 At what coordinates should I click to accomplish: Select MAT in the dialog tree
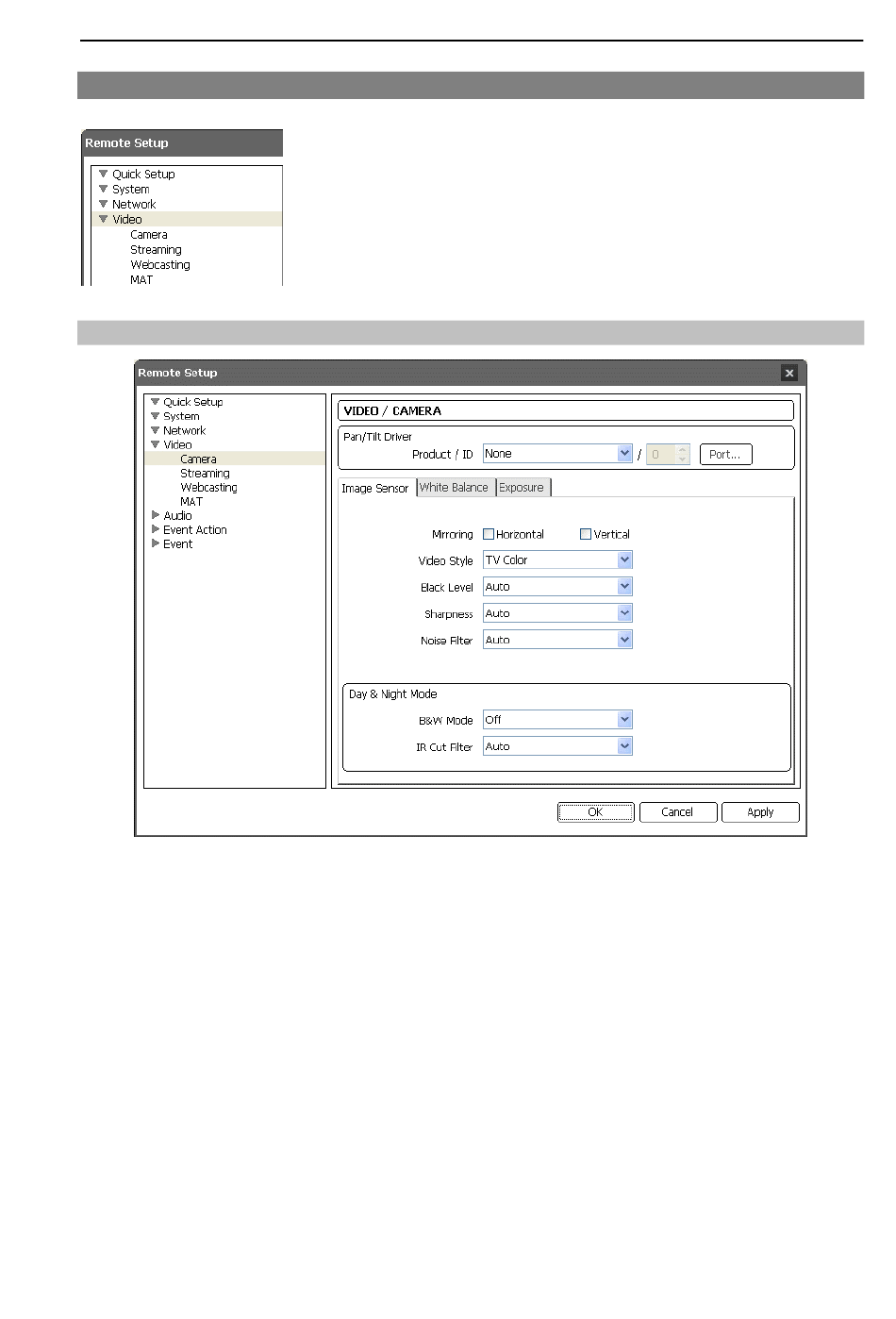[191, 502]
